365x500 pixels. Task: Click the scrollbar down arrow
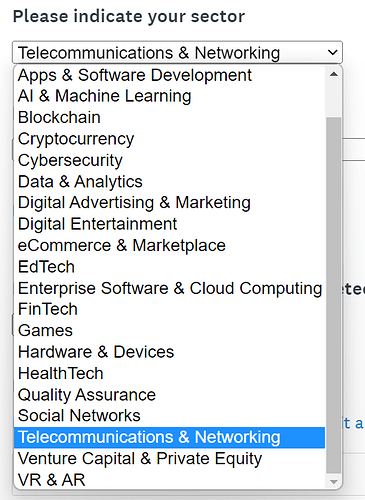click(333, 482)
